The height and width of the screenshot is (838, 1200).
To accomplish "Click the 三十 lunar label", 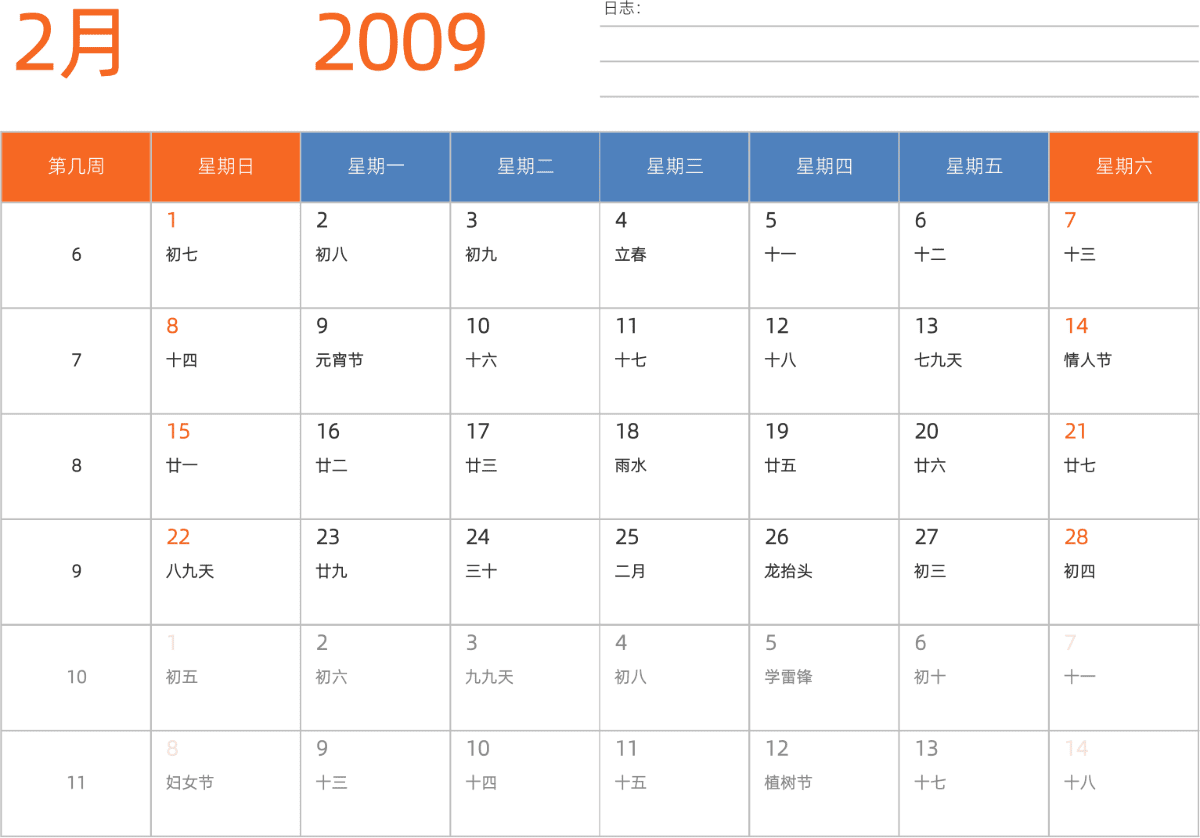I will point(481,572).
